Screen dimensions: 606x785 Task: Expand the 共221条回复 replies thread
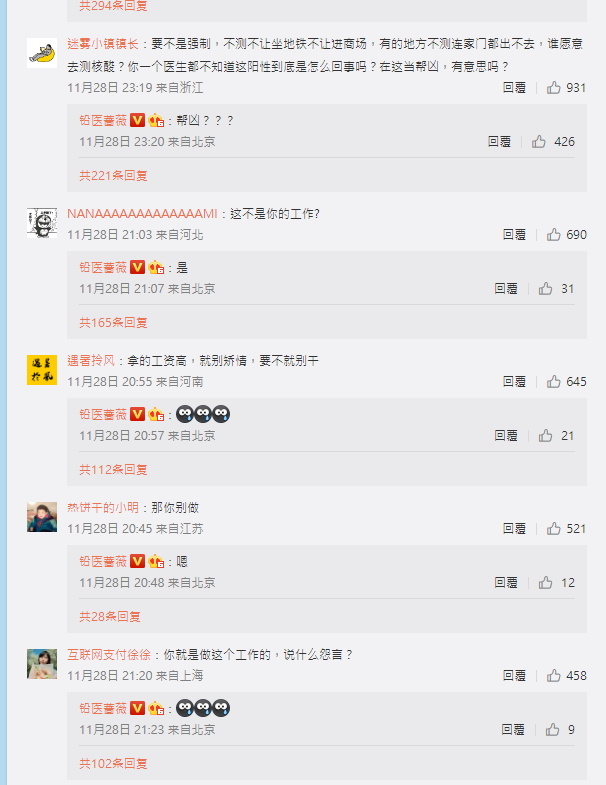113,176
